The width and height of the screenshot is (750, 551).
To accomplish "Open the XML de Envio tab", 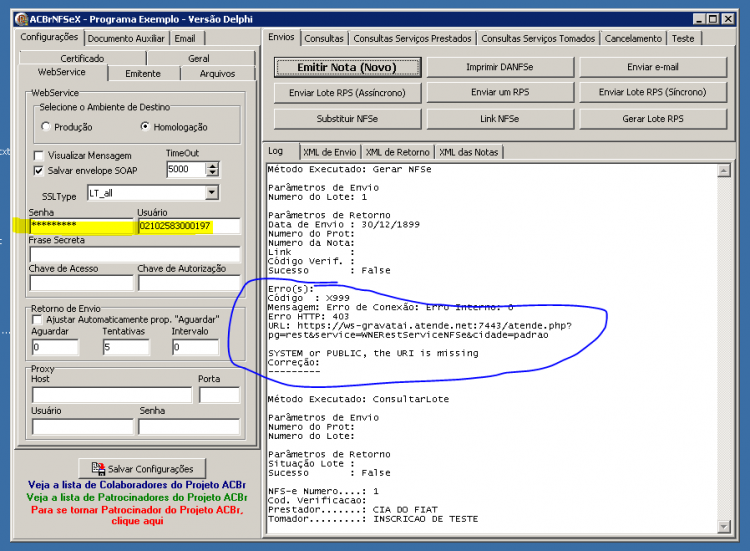I will click(x=330, y=153).
